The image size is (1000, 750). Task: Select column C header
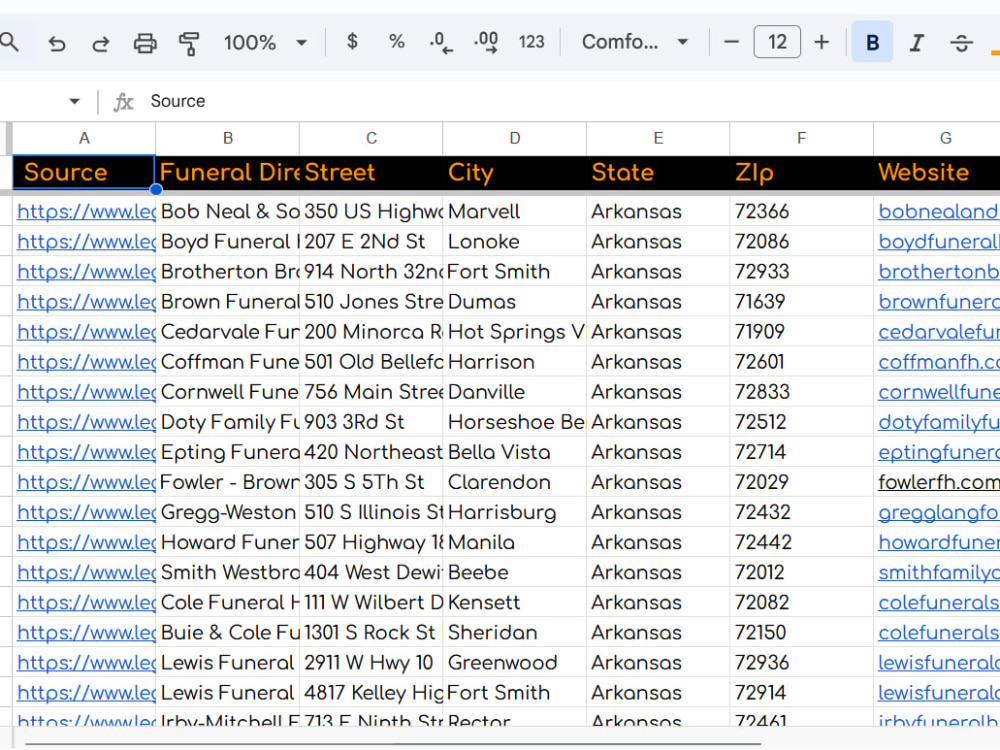(x=371, y=138)
